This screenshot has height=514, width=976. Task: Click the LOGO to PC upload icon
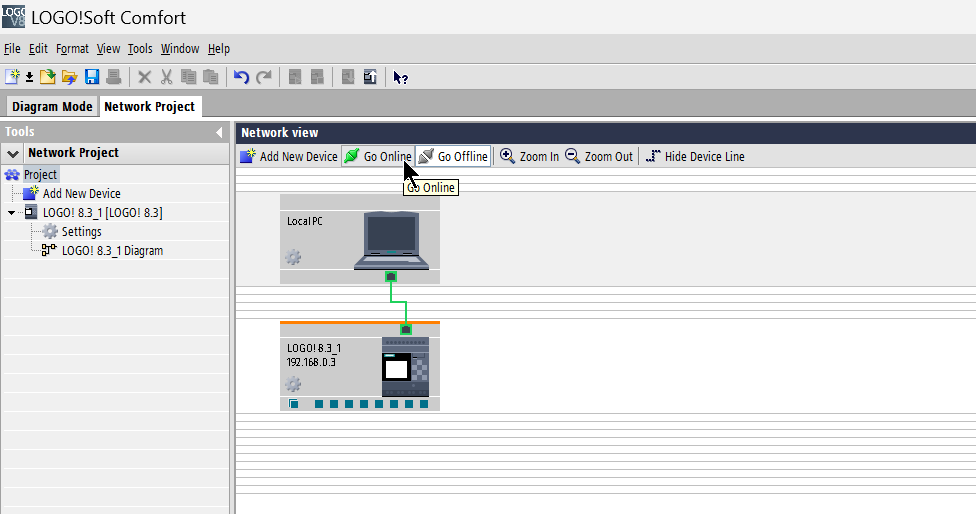[x=370, y=77]
